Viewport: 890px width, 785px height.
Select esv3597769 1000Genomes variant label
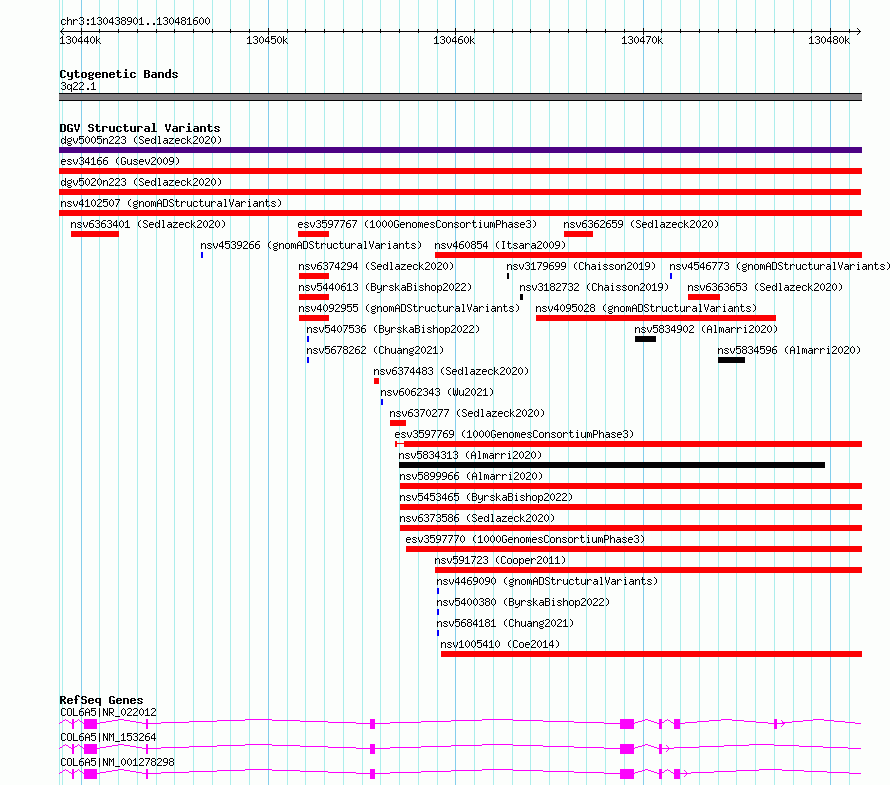click(514, 434)
